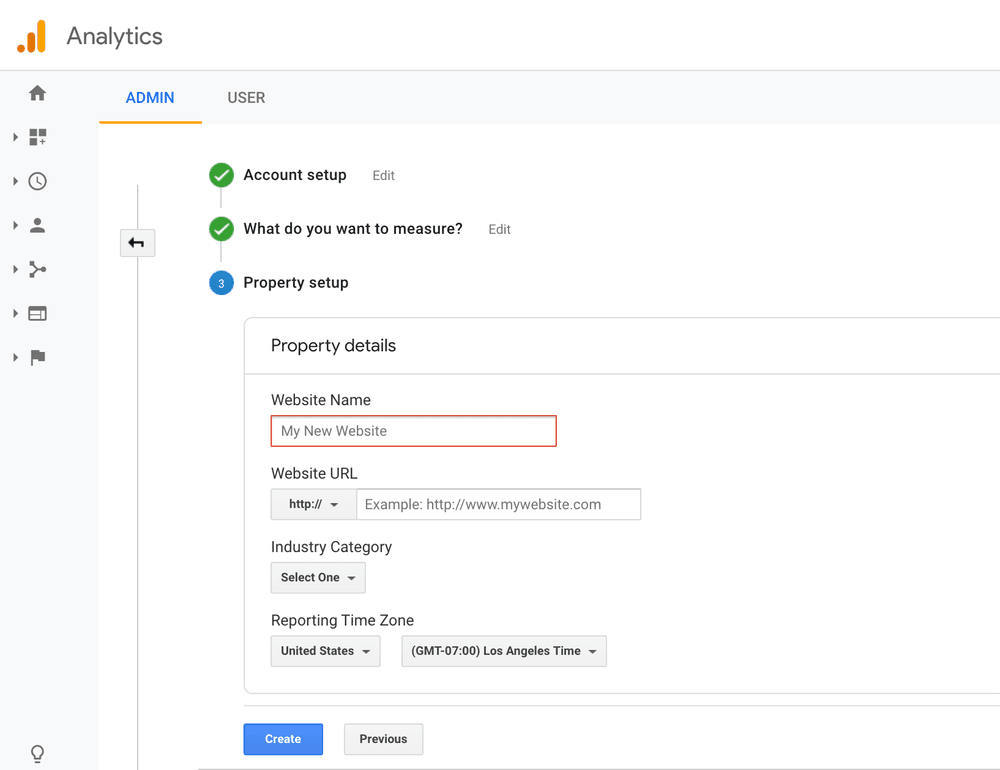The height and width of the screenshot is (770, 1000).
Task: Open the Home icon in the sidebar
Action: [37, 92]
